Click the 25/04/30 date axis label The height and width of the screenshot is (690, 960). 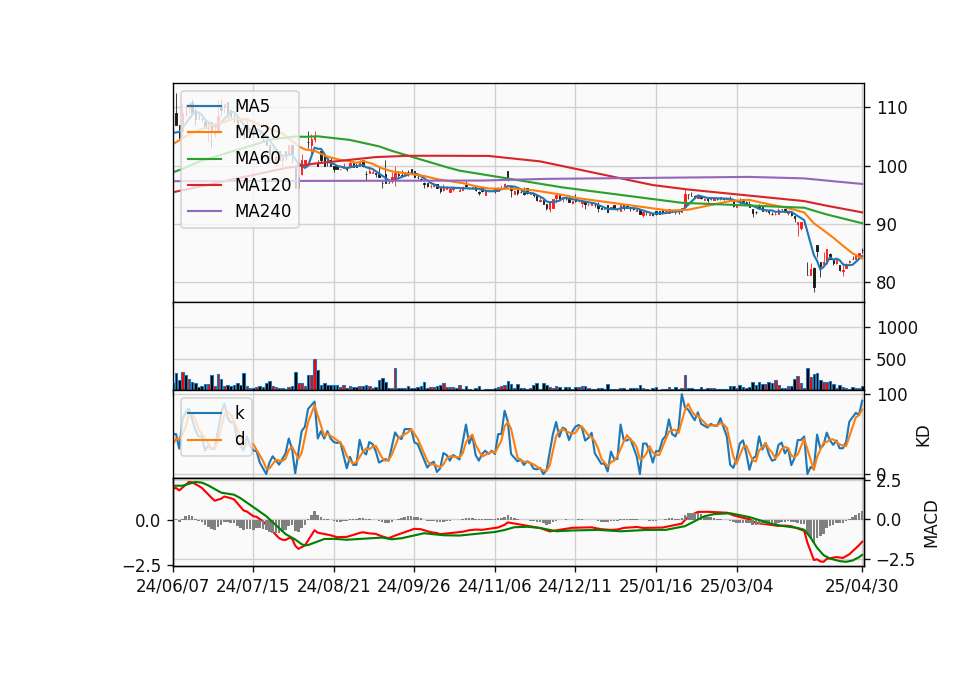pos(862,586)
